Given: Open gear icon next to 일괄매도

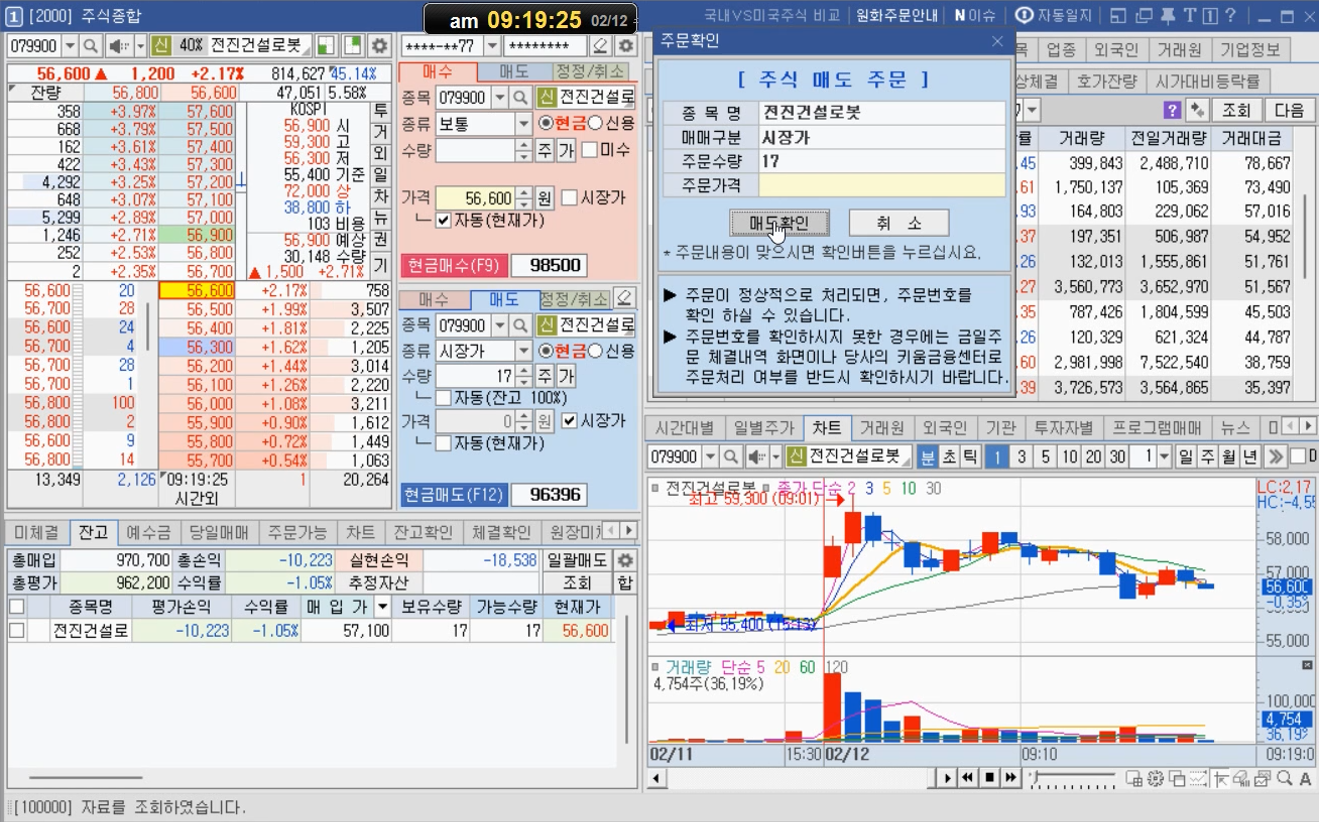Looking at the screenshot, I should (x=625, y=561).
